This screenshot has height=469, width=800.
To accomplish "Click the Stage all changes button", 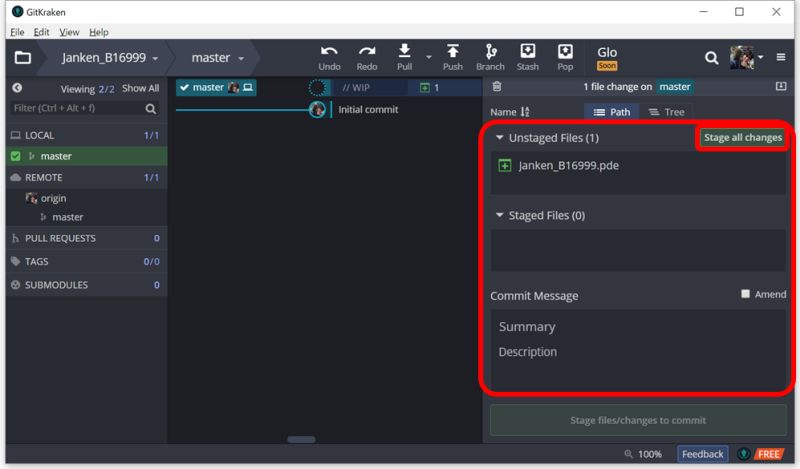I will pyautogui.click(x=742, y=138).
